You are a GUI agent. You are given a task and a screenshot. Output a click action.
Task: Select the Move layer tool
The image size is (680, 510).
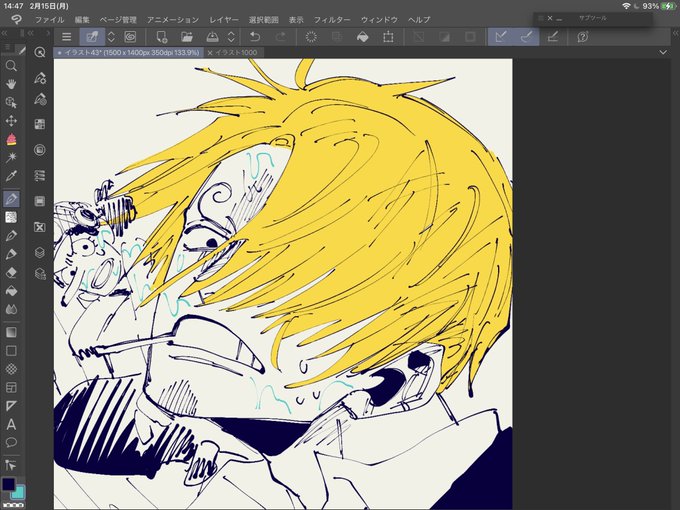[11, 121]
